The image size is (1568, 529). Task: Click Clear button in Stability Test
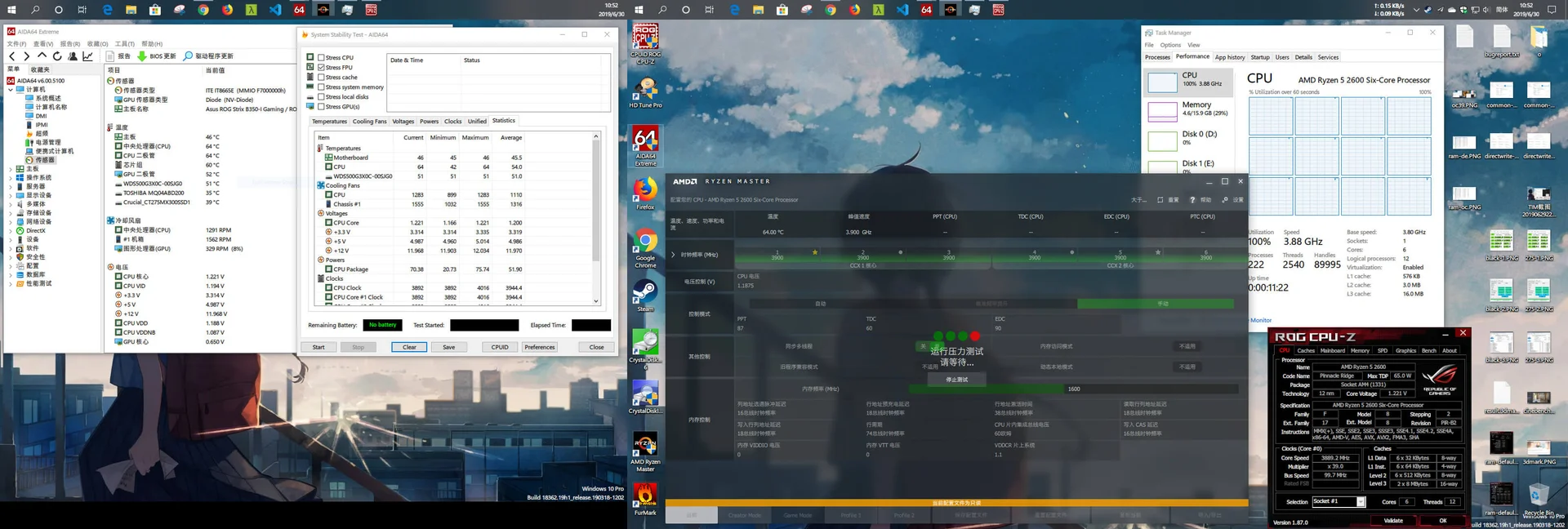(409, 347)
